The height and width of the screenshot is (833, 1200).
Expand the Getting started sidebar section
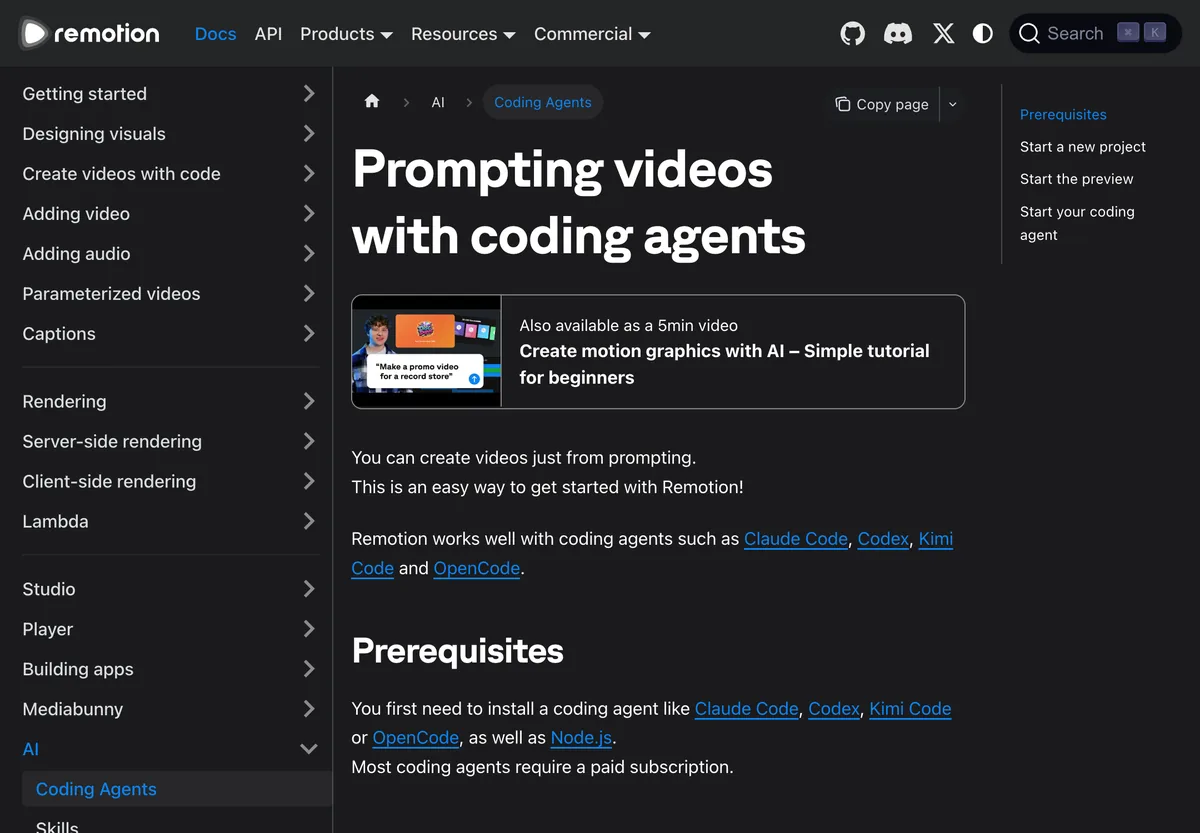pos(170,94)
